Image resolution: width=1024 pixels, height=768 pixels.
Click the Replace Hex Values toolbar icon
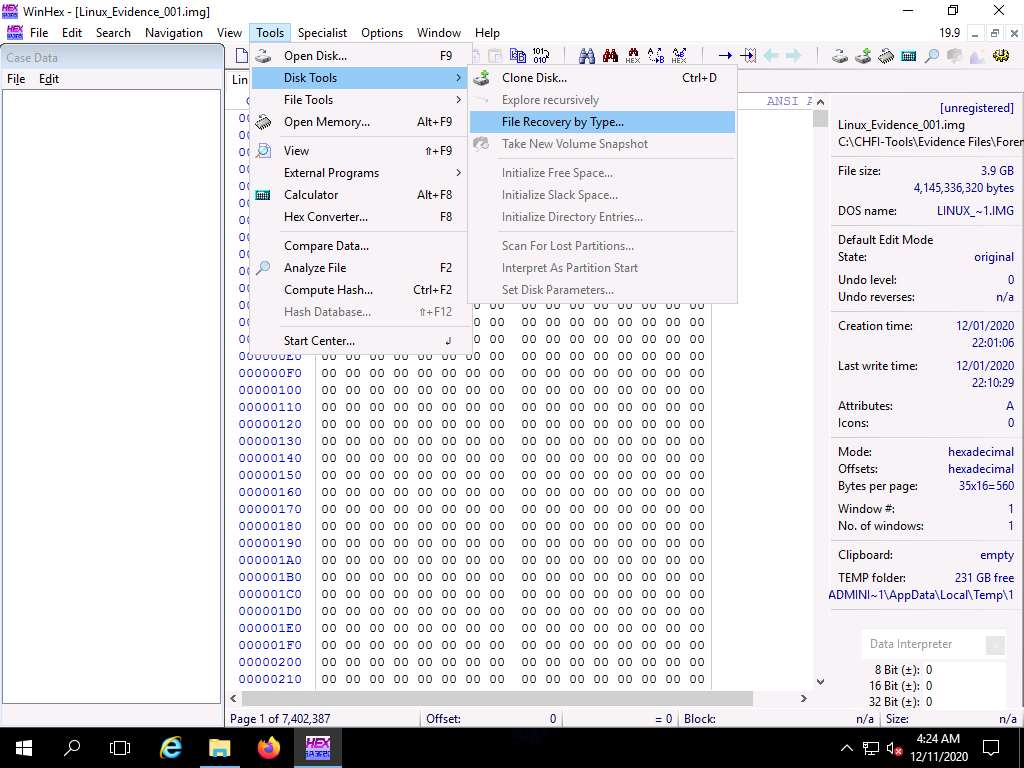[633, 56]
